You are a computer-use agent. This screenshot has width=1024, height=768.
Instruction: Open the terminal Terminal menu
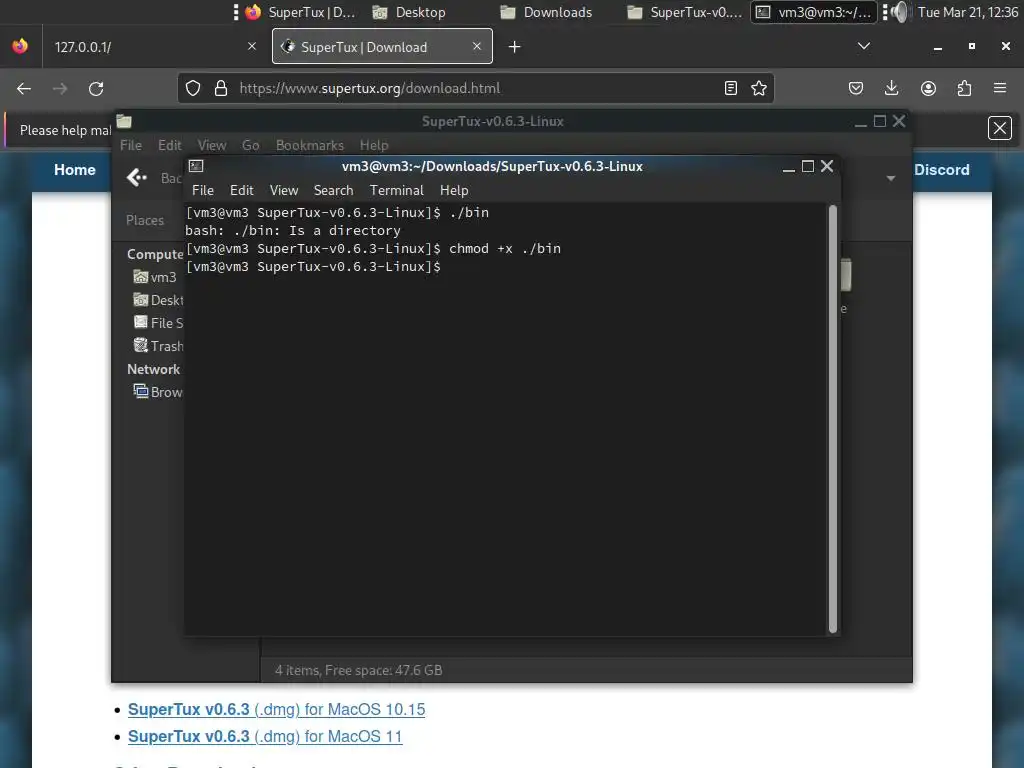point(396,190)
